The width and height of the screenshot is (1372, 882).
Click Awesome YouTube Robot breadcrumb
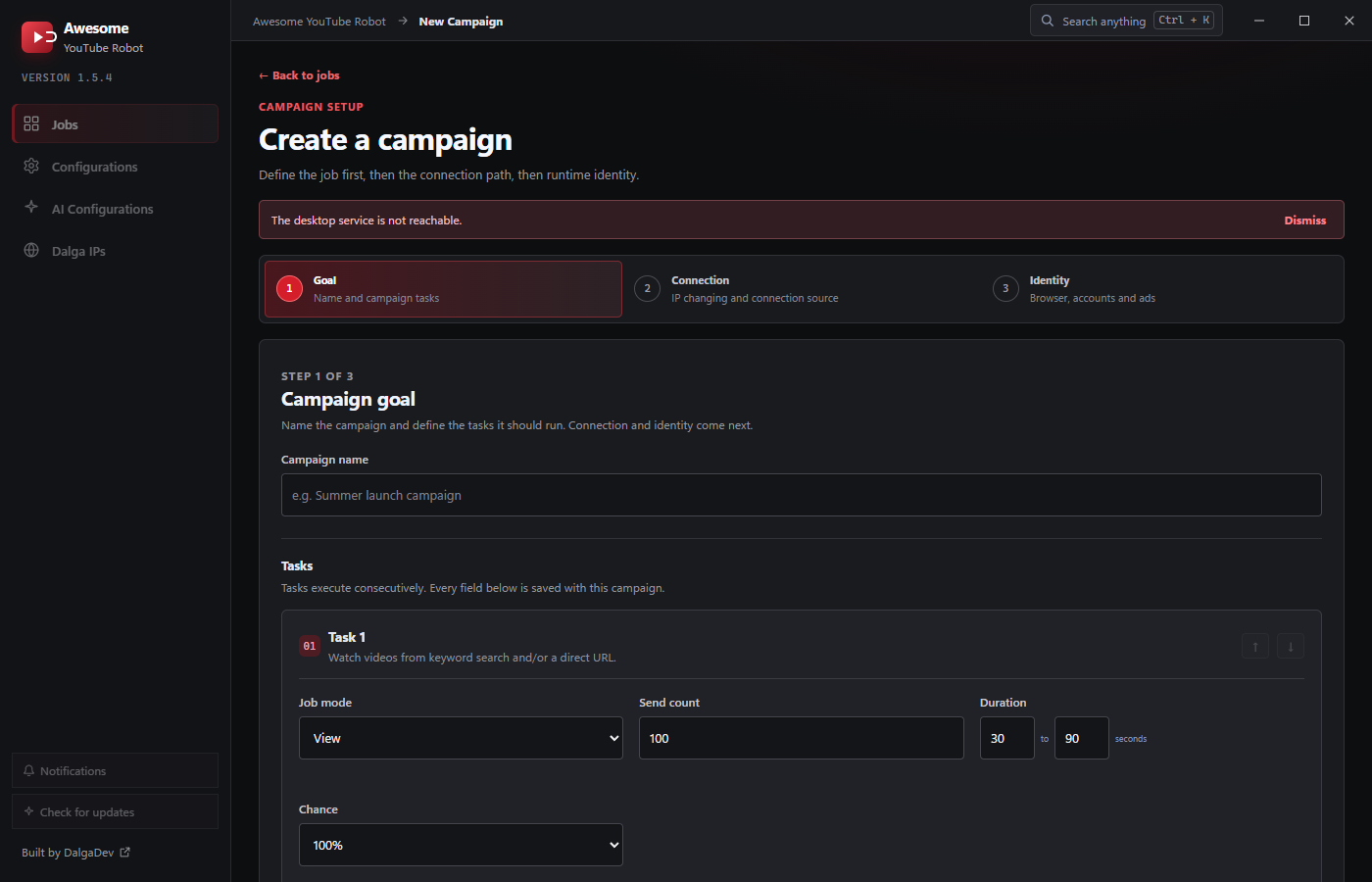pyautogui.click(x=319, y=22)
